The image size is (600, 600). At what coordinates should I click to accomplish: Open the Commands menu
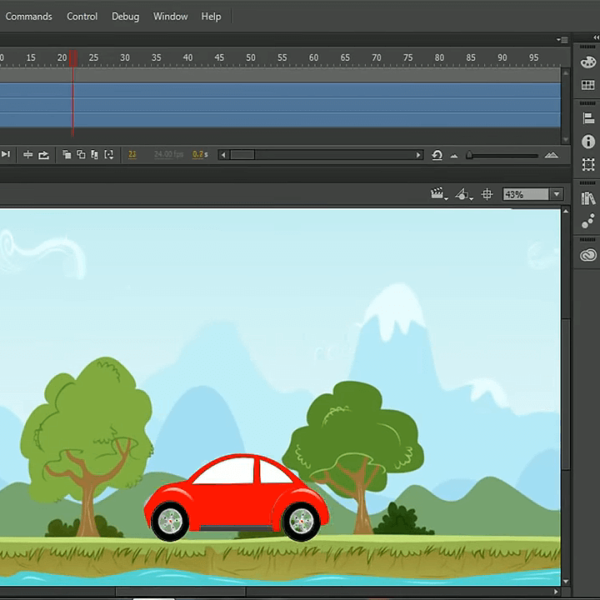tap(29, 17)
